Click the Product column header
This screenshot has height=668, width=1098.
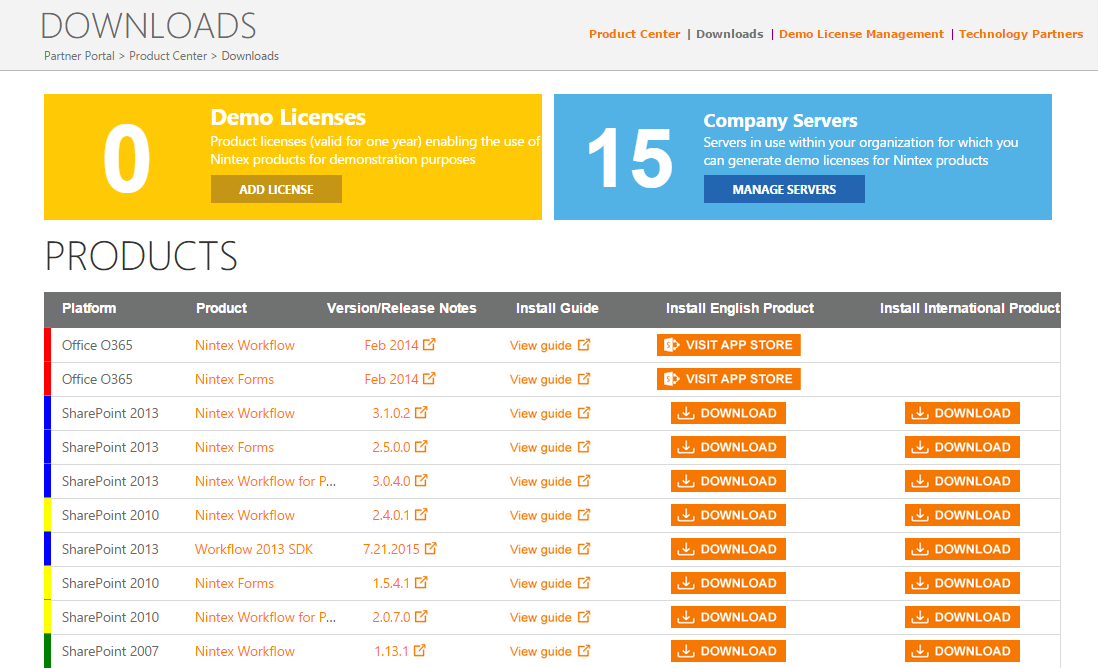(x=221, y=308)
